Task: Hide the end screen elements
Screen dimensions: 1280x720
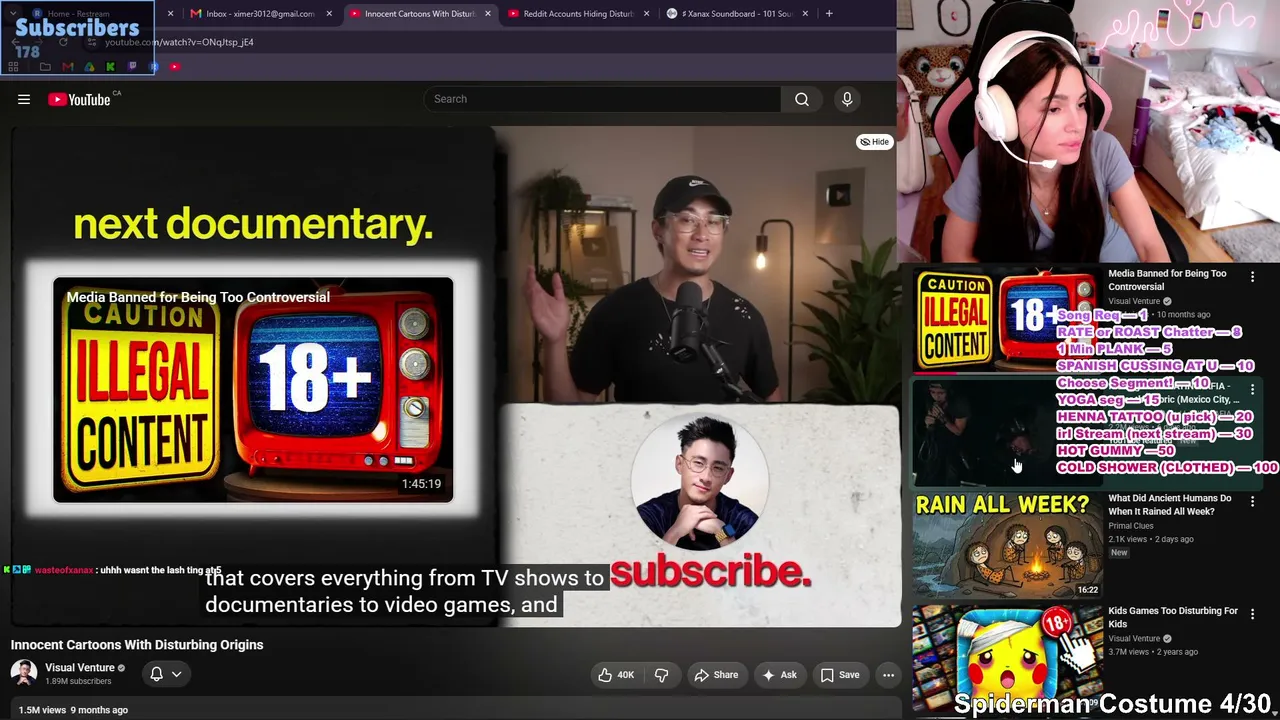Action: click(x=874, y=142)
